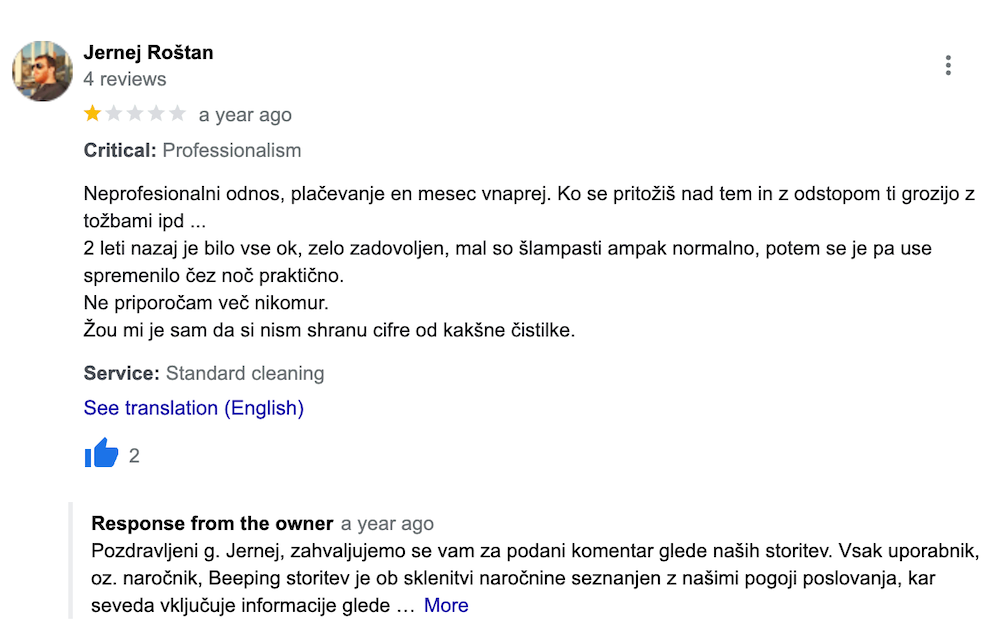
Task: Click See translation (English) link
Action: 194,408
